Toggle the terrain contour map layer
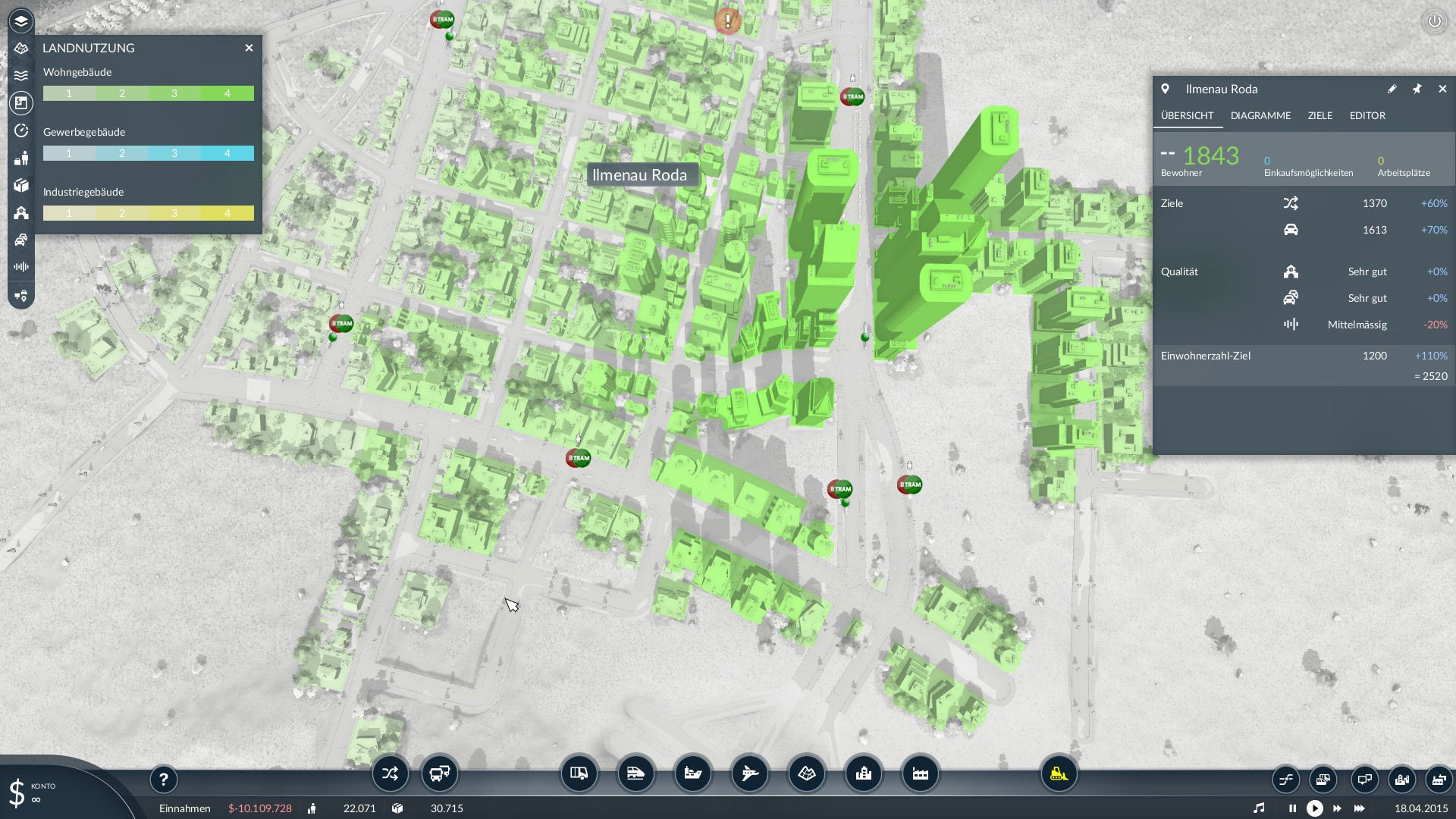 [21, 48]
